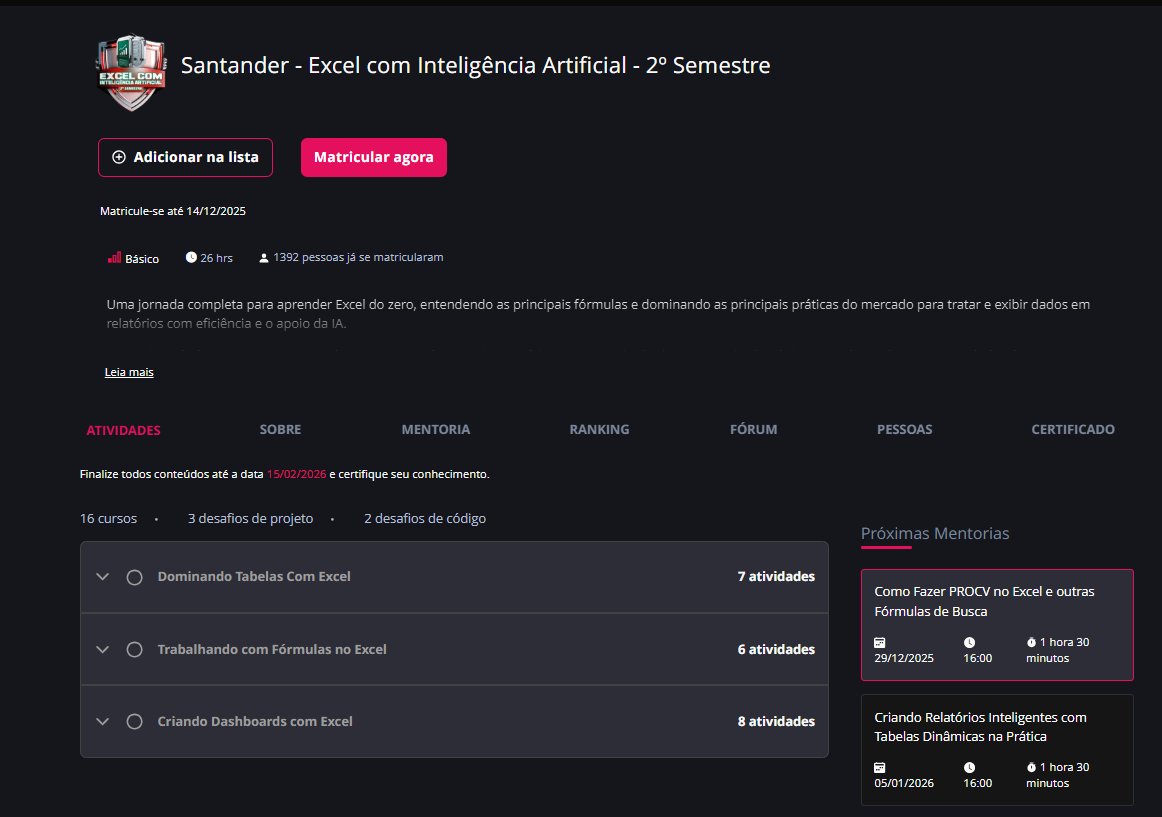Click the 3 desafios de projeto count
Viewport: 1162px width, 817px height.
pos(250,518)
